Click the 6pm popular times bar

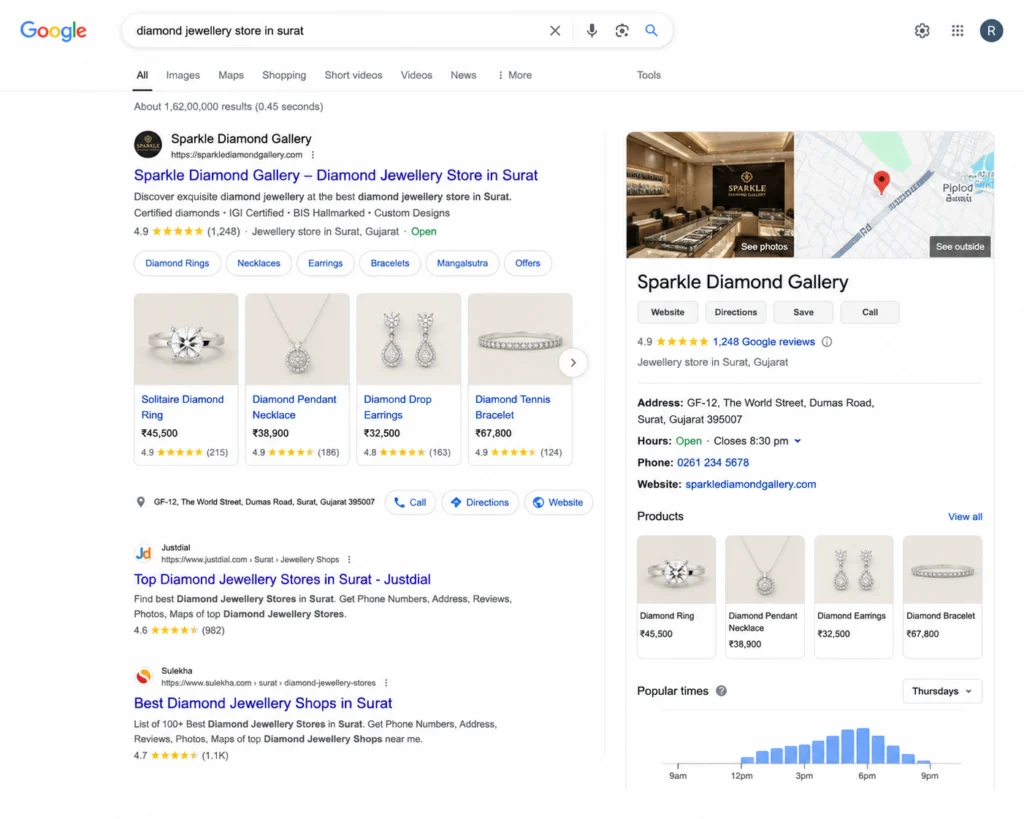pos(863,745)
